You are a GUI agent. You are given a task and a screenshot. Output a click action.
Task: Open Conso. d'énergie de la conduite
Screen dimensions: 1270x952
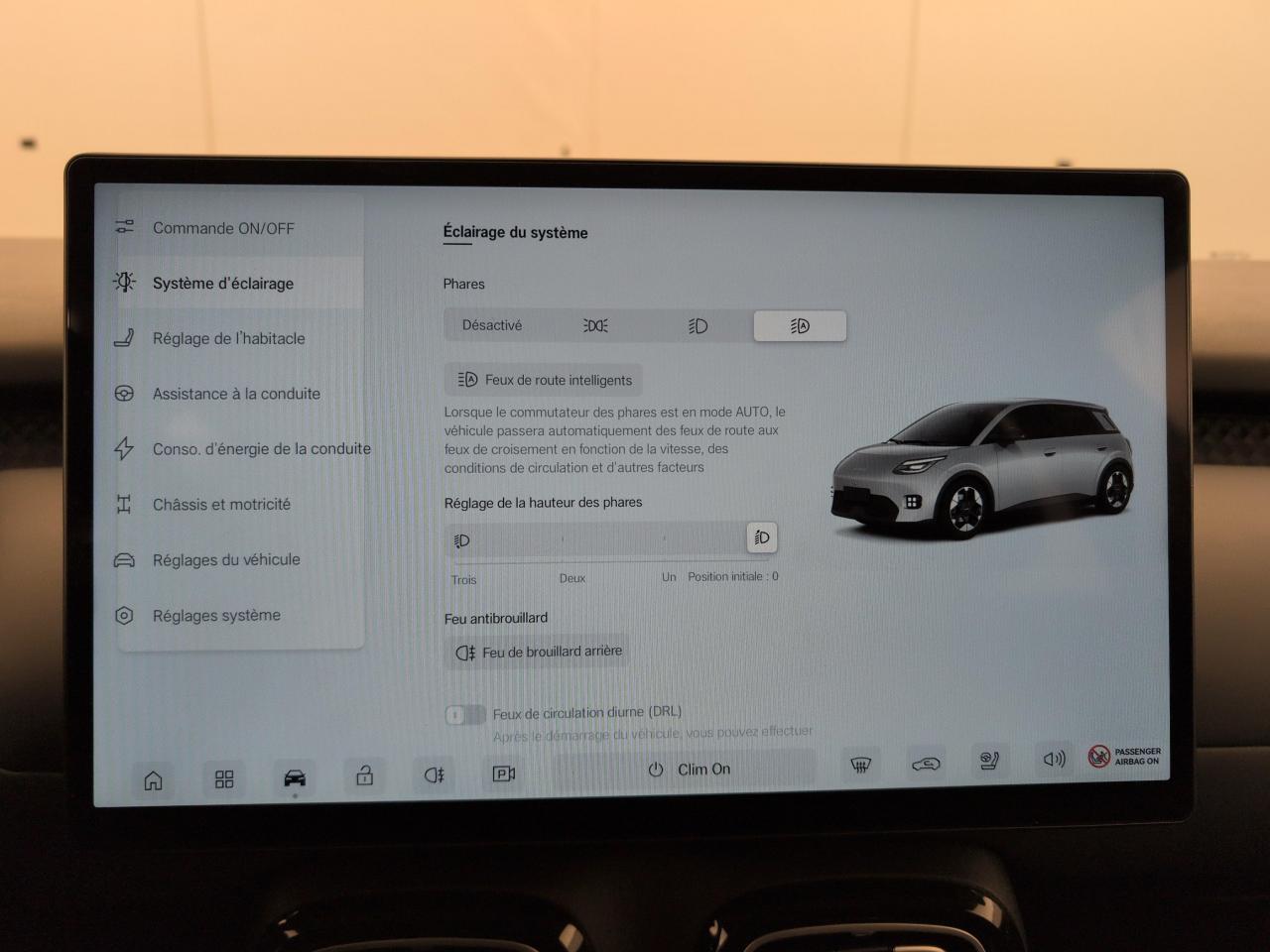click(242, 448)
